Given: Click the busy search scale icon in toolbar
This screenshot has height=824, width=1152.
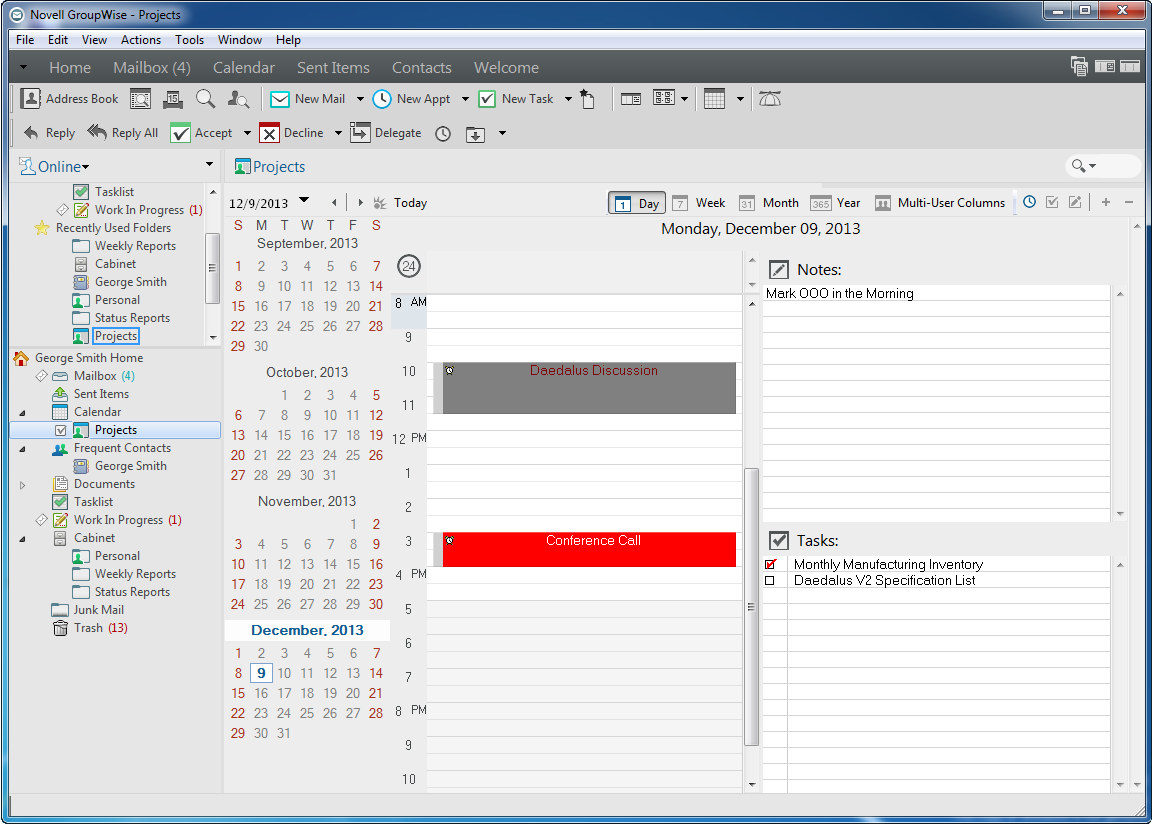Looking at the screenshot, I should (769, 98).
